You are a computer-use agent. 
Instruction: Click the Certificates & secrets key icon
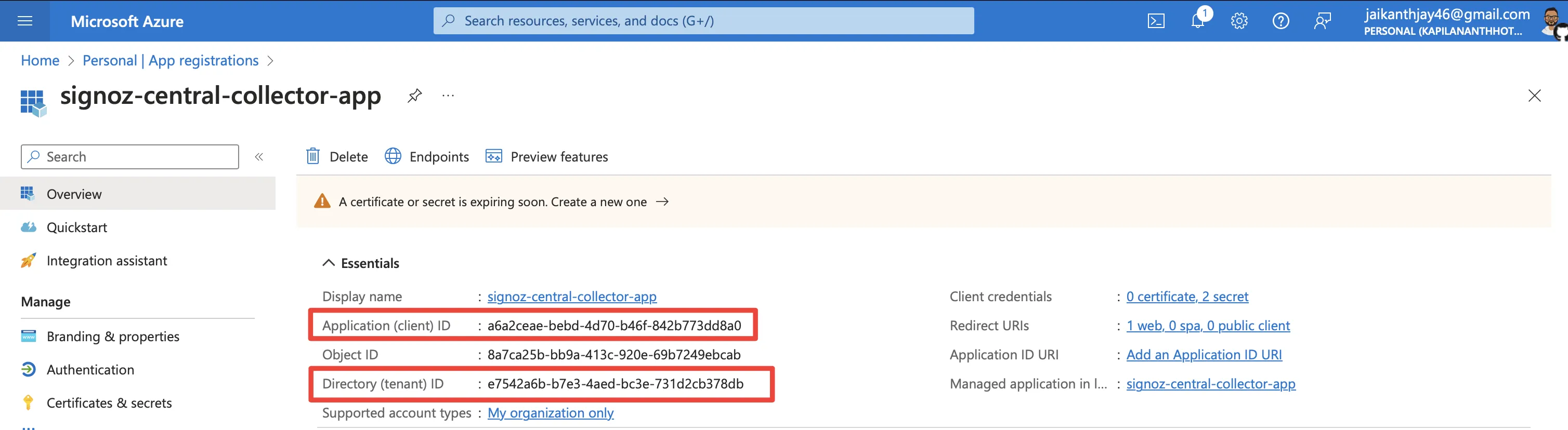pyautogui.click(x=28, y=402)
